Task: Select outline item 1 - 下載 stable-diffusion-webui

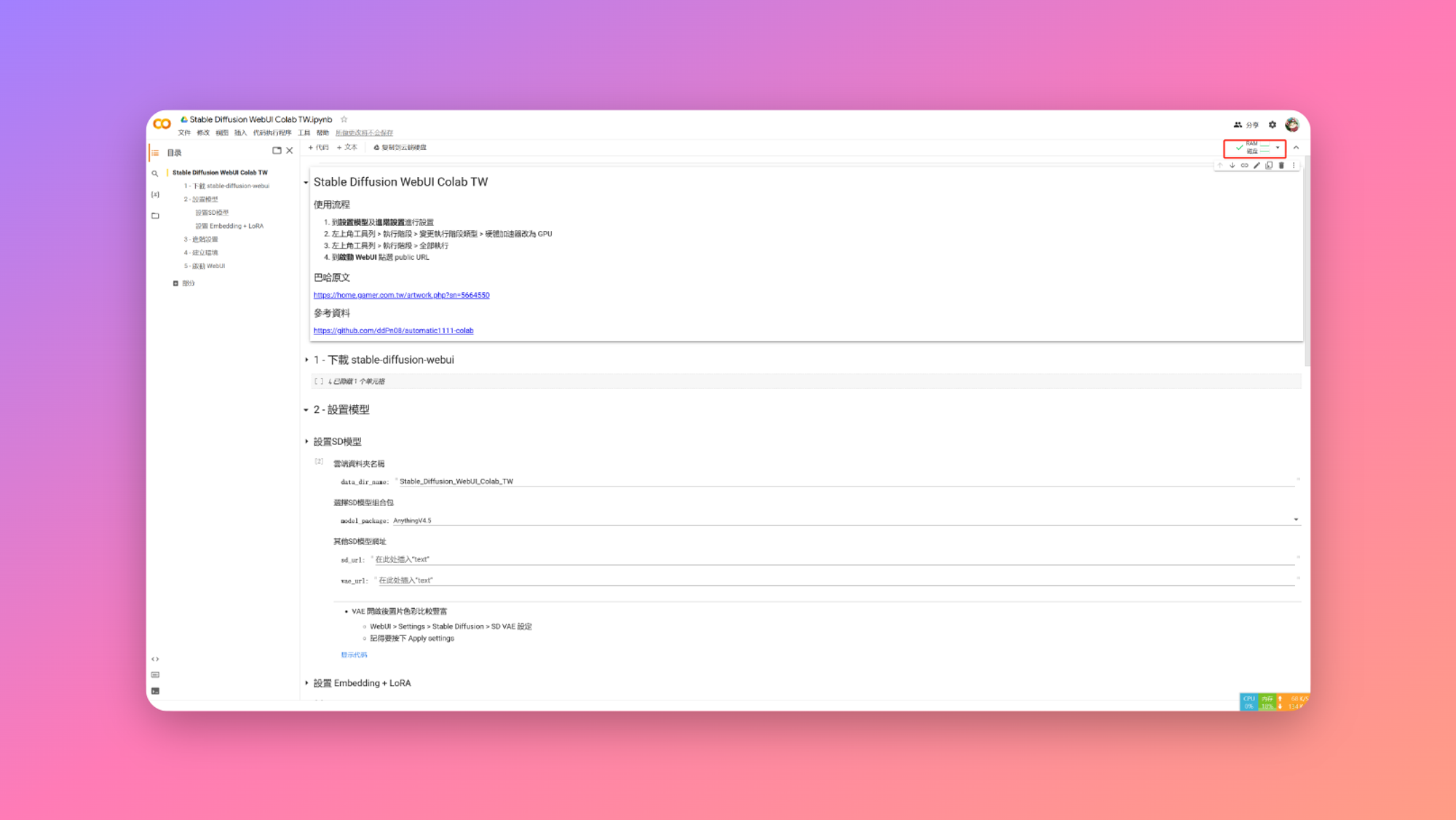Action: 226,186
